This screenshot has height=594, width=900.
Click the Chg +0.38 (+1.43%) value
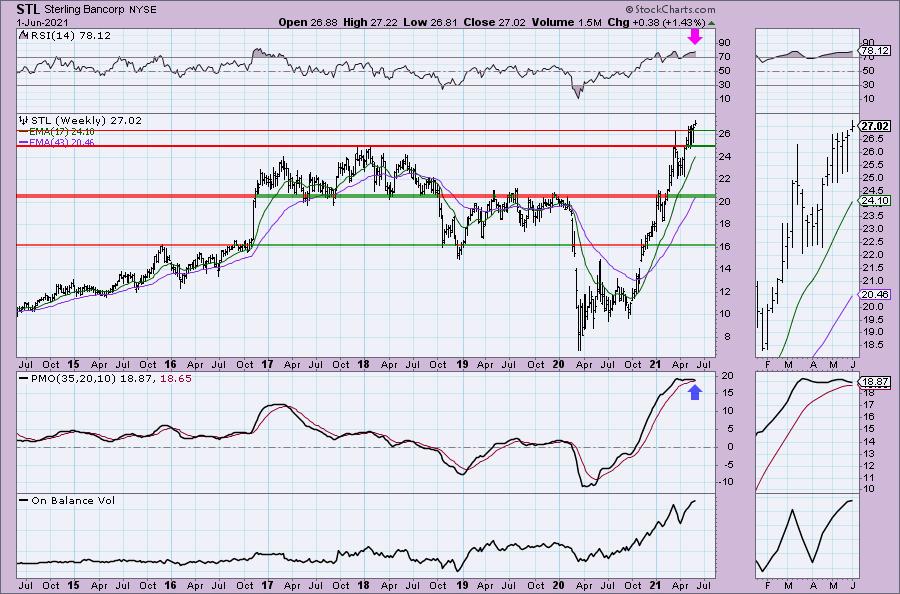click(656, 22)
